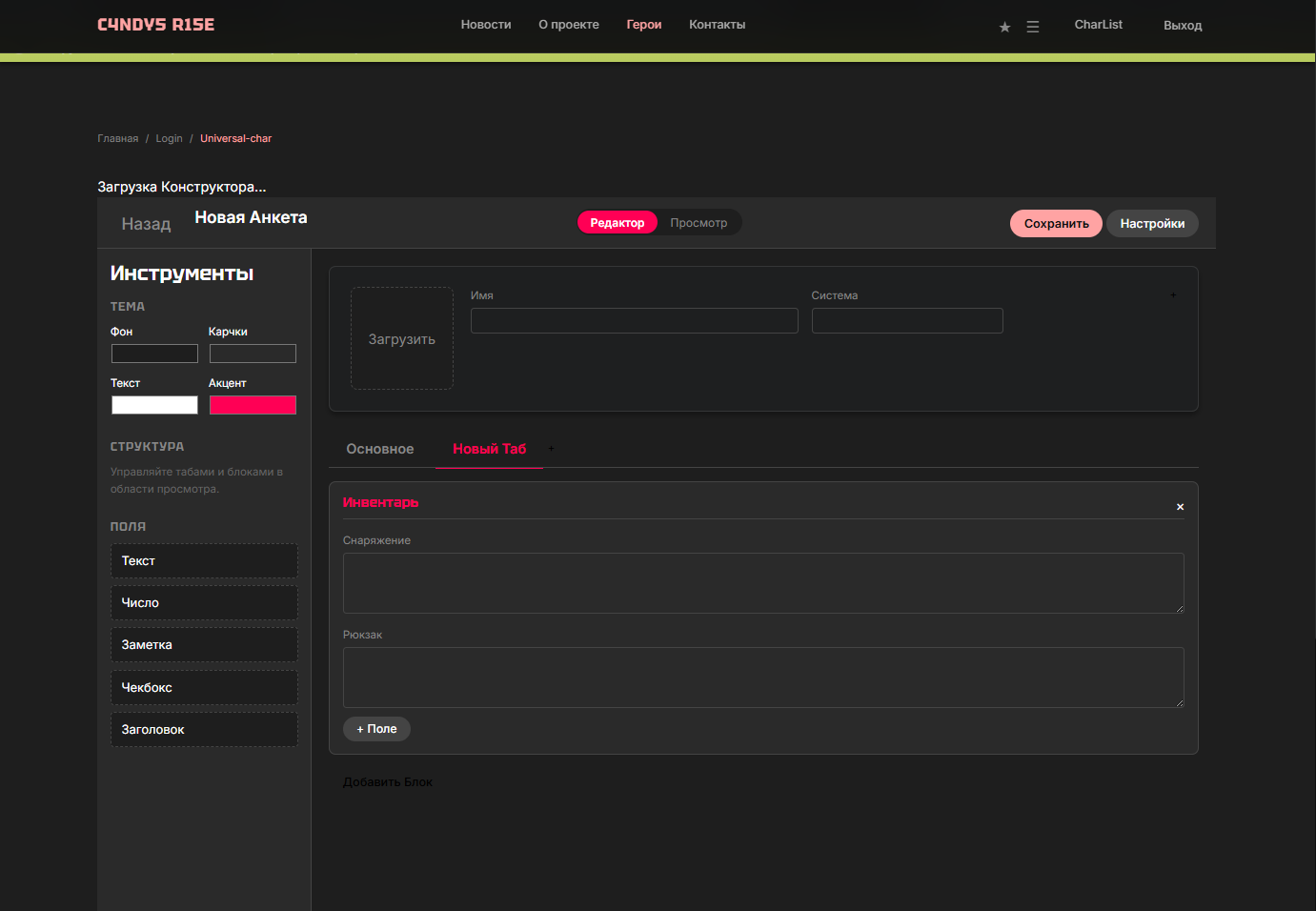Click Добавить Блок below the Инвентарь block

coord(388,782)
